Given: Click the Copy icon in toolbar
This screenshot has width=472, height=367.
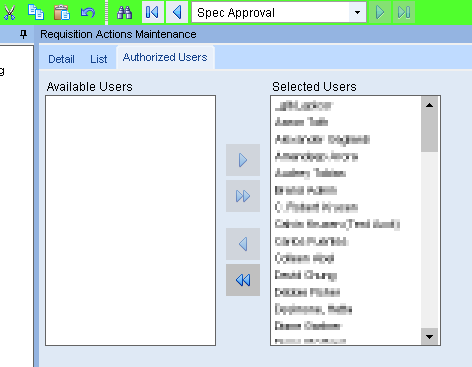Looking at the screenshot, I should point(36,12).
